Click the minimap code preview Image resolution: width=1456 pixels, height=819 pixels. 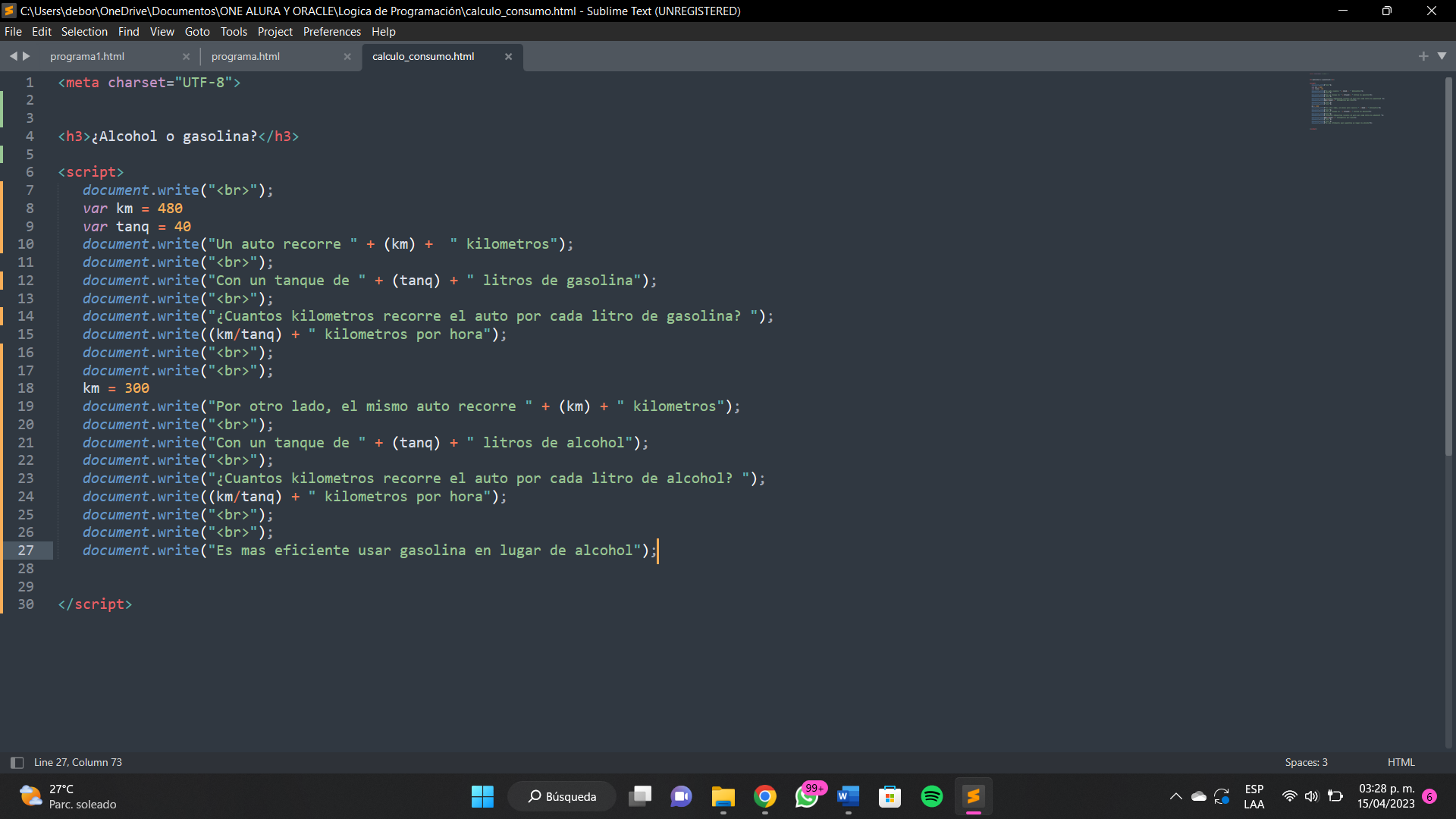click(1348, 102)
